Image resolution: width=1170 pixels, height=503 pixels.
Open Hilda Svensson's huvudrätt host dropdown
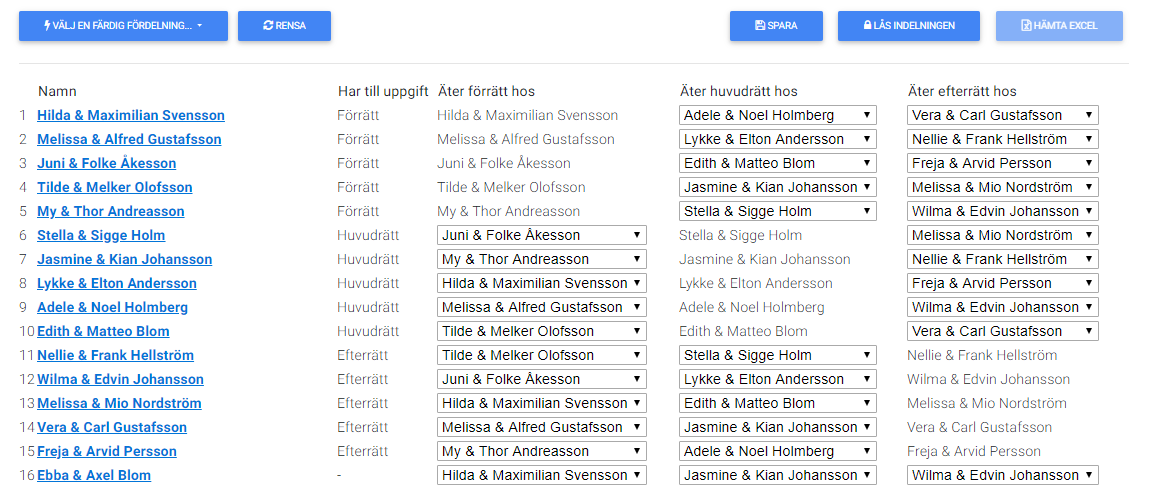pos(778,116)
